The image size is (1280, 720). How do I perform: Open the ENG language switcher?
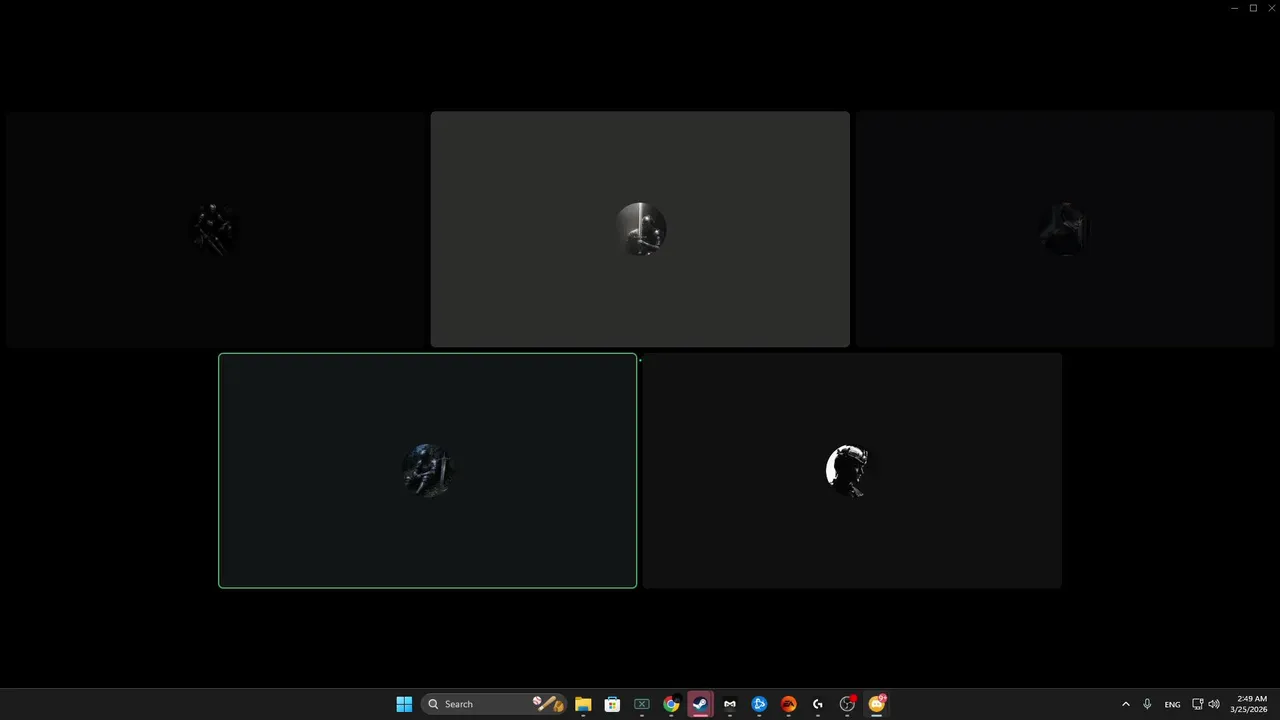(1172, 704)
